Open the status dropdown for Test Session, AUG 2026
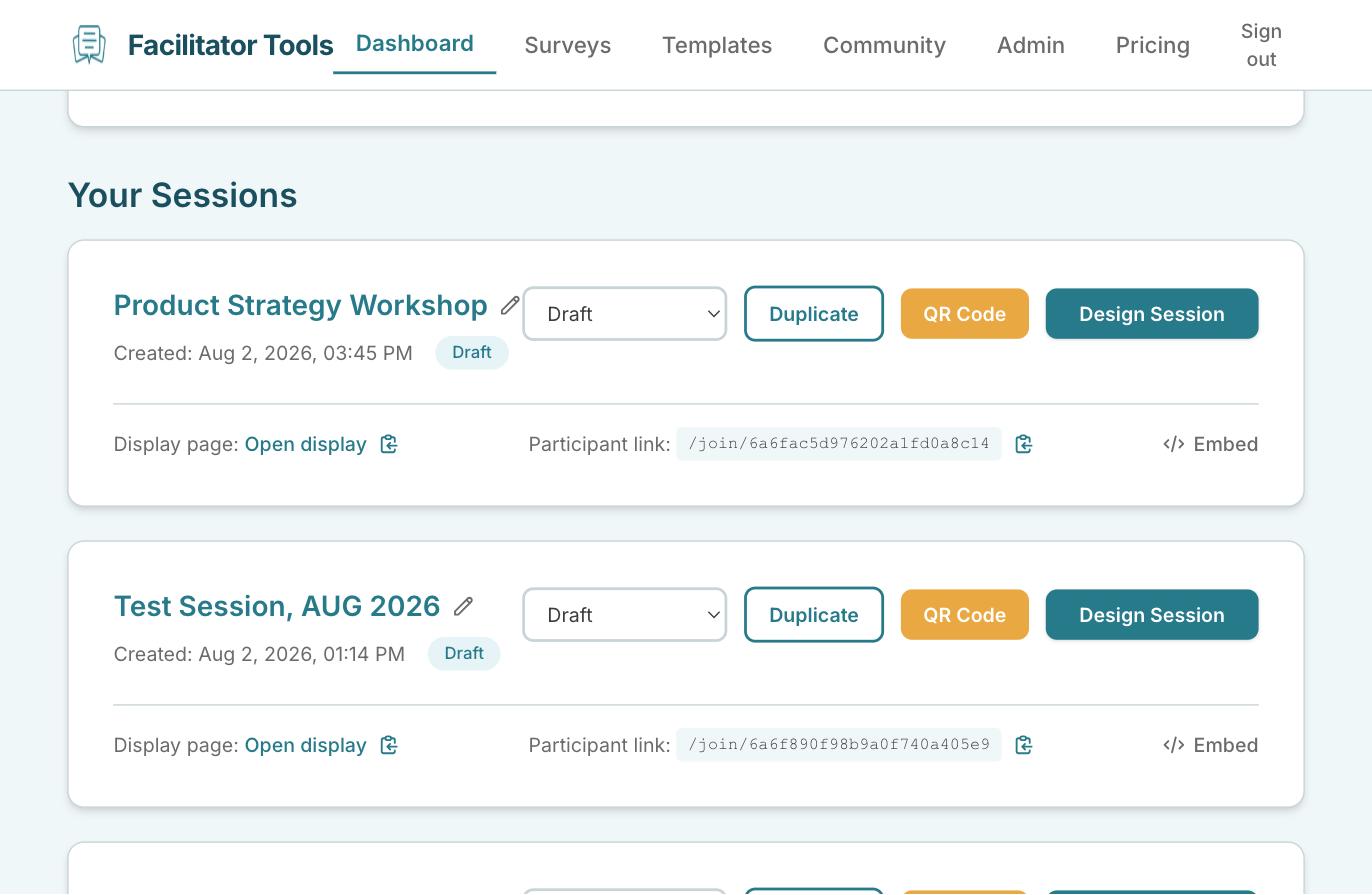 [625, 615]
